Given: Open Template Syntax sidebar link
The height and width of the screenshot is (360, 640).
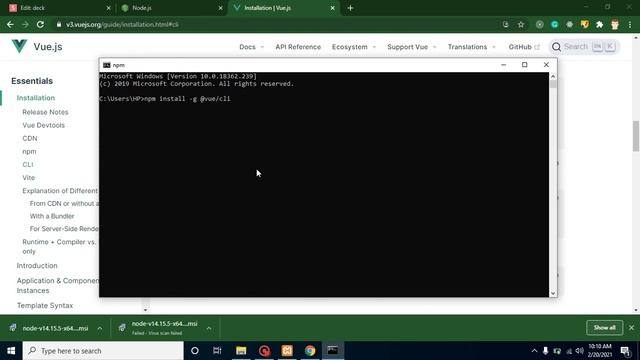Looking at the screenshot, I should pyautogui.click(x=45, y=305).
